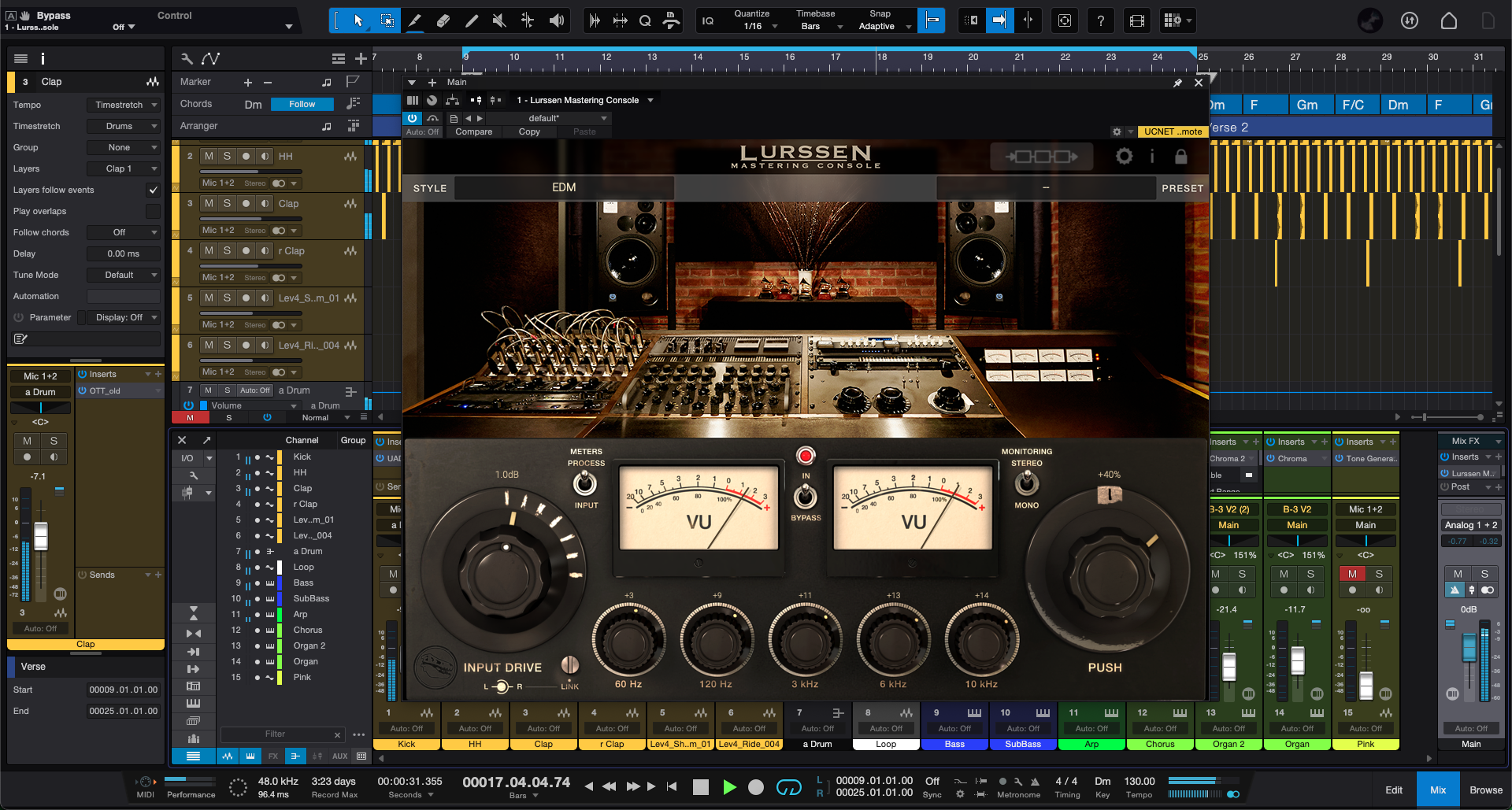
Task: Click the STYLE label in Lurssen
Action: coord(430,188)
